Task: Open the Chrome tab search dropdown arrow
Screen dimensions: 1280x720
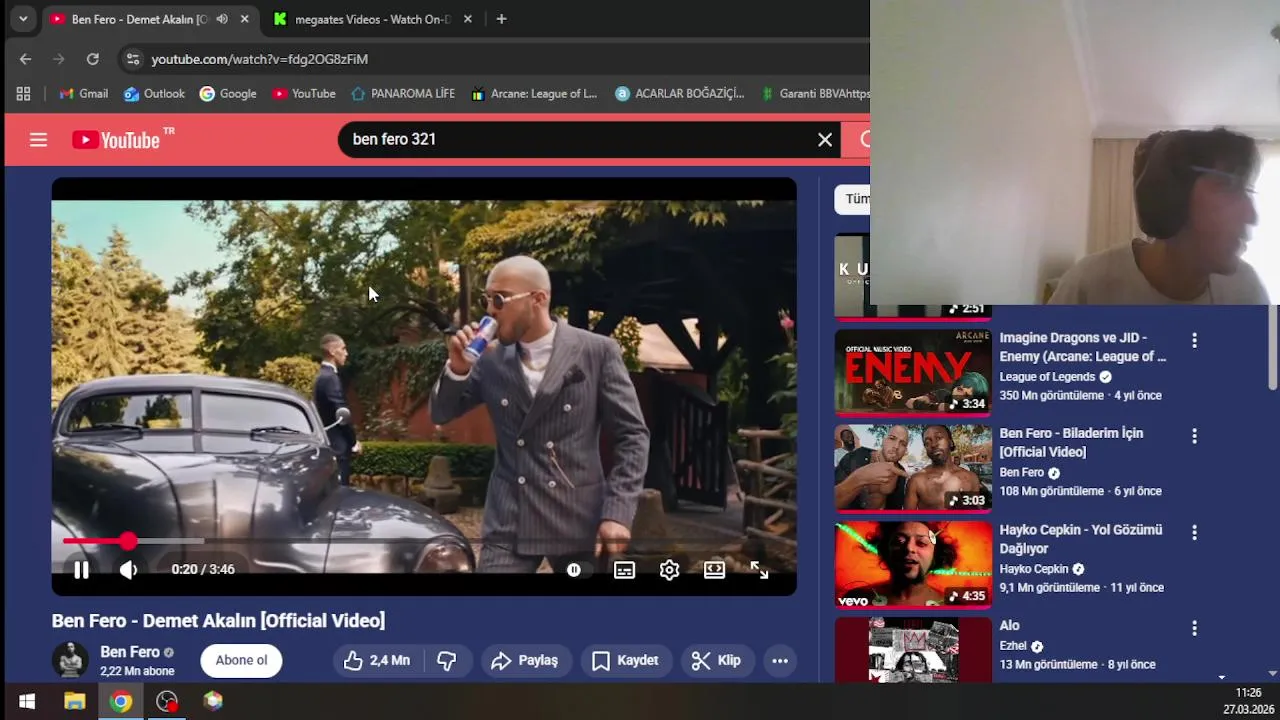Action: pyautogui.click(x=22, y=19)
